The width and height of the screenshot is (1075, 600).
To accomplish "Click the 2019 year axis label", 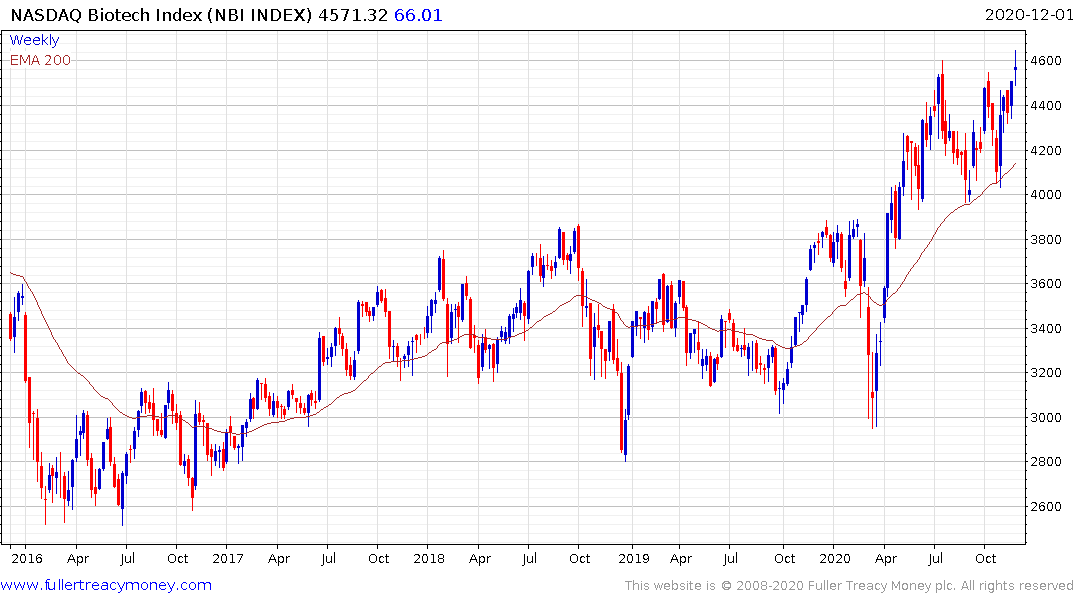I will pos(633,559).
